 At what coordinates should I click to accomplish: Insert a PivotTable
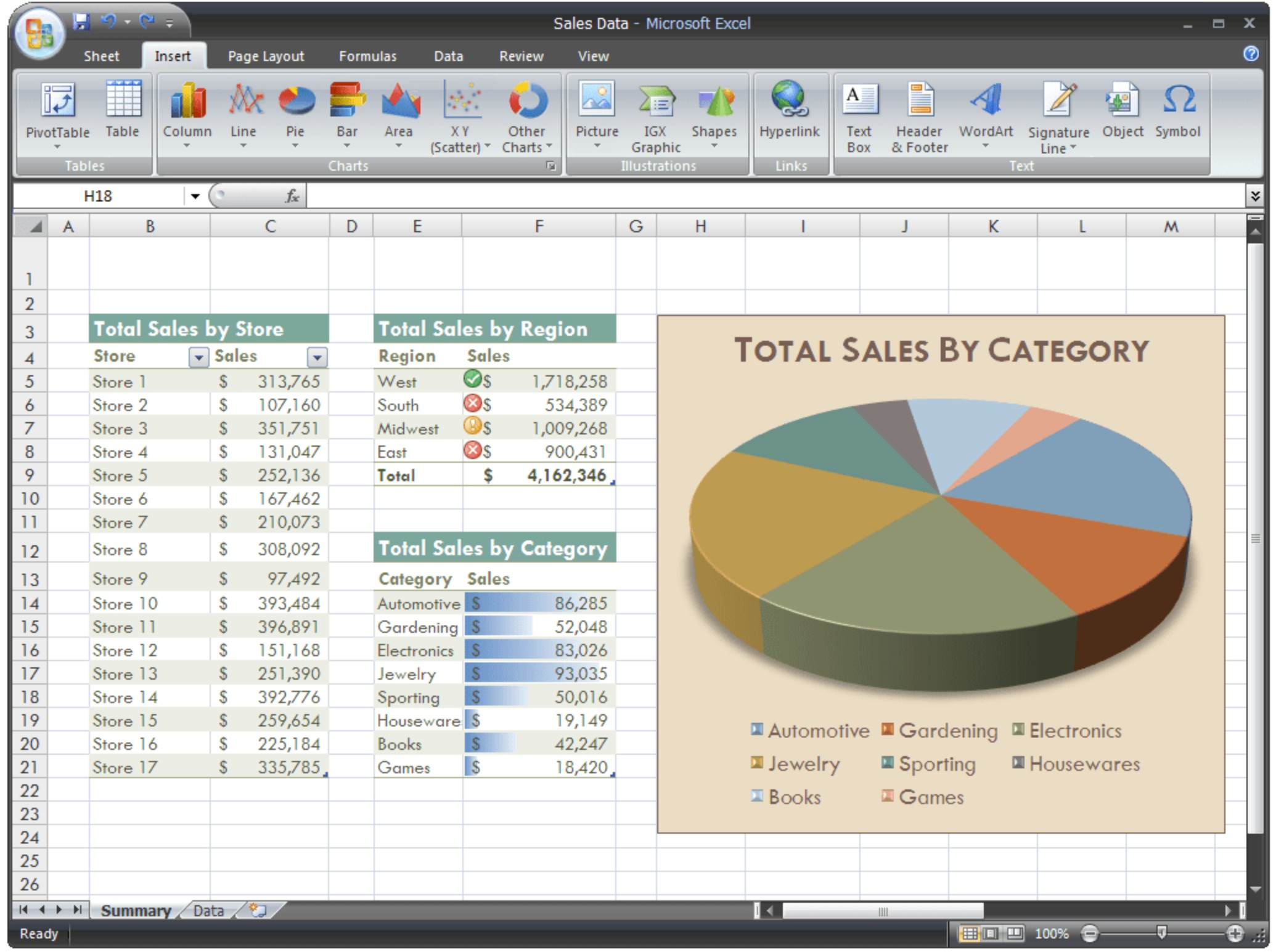click(57, 116)
